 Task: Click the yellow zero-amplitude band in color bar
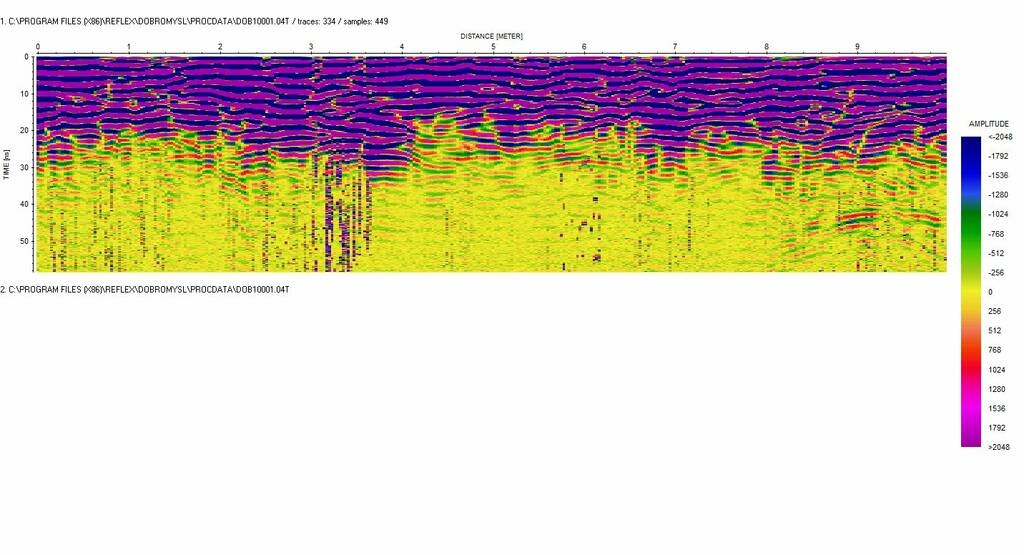(971, 292)
